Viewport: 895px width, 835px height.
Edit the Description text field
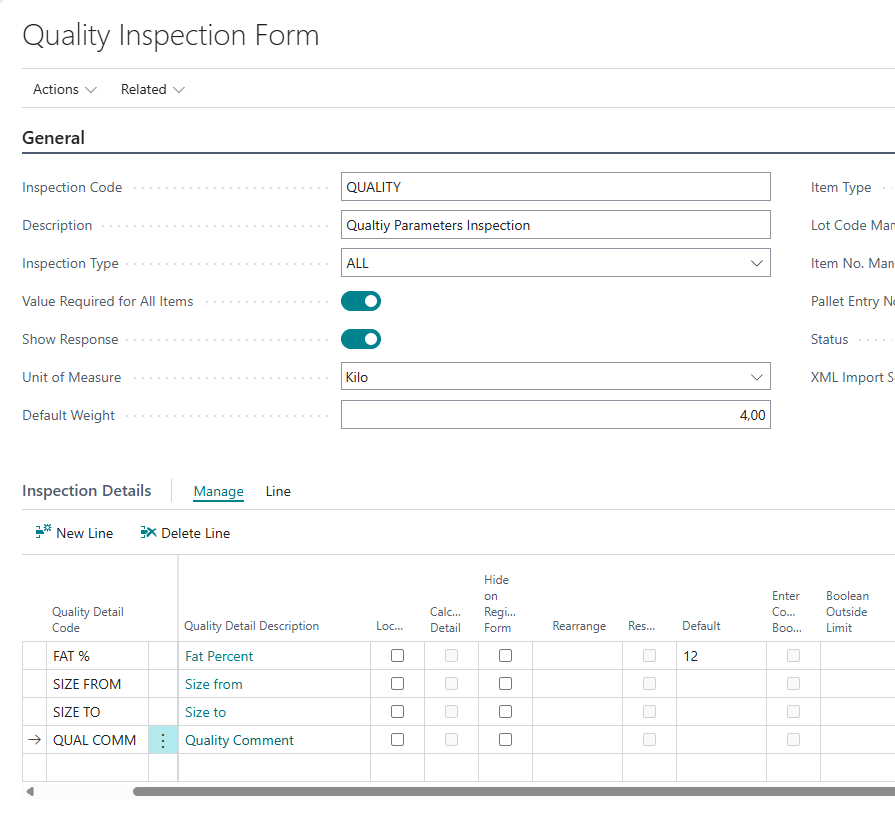pos(555,225)
